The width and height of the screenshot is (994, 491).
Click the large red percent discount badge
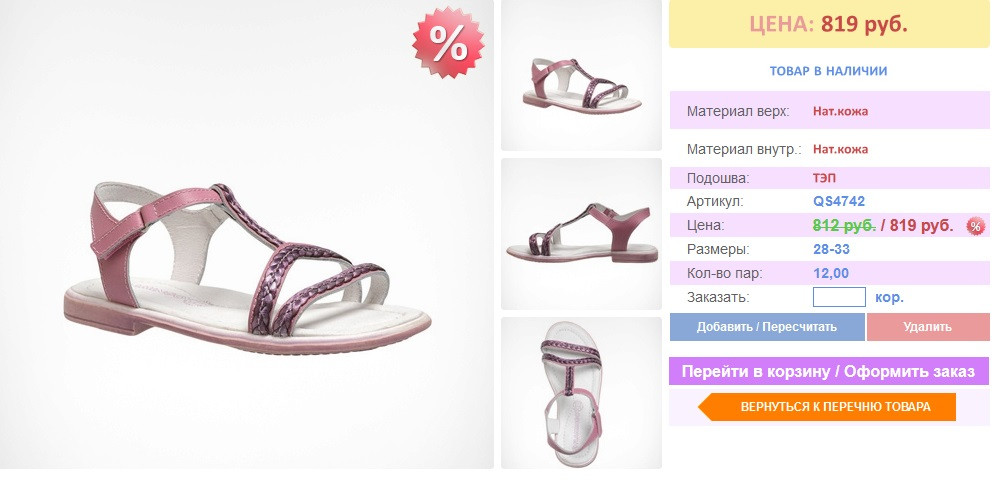click(448, 42)
